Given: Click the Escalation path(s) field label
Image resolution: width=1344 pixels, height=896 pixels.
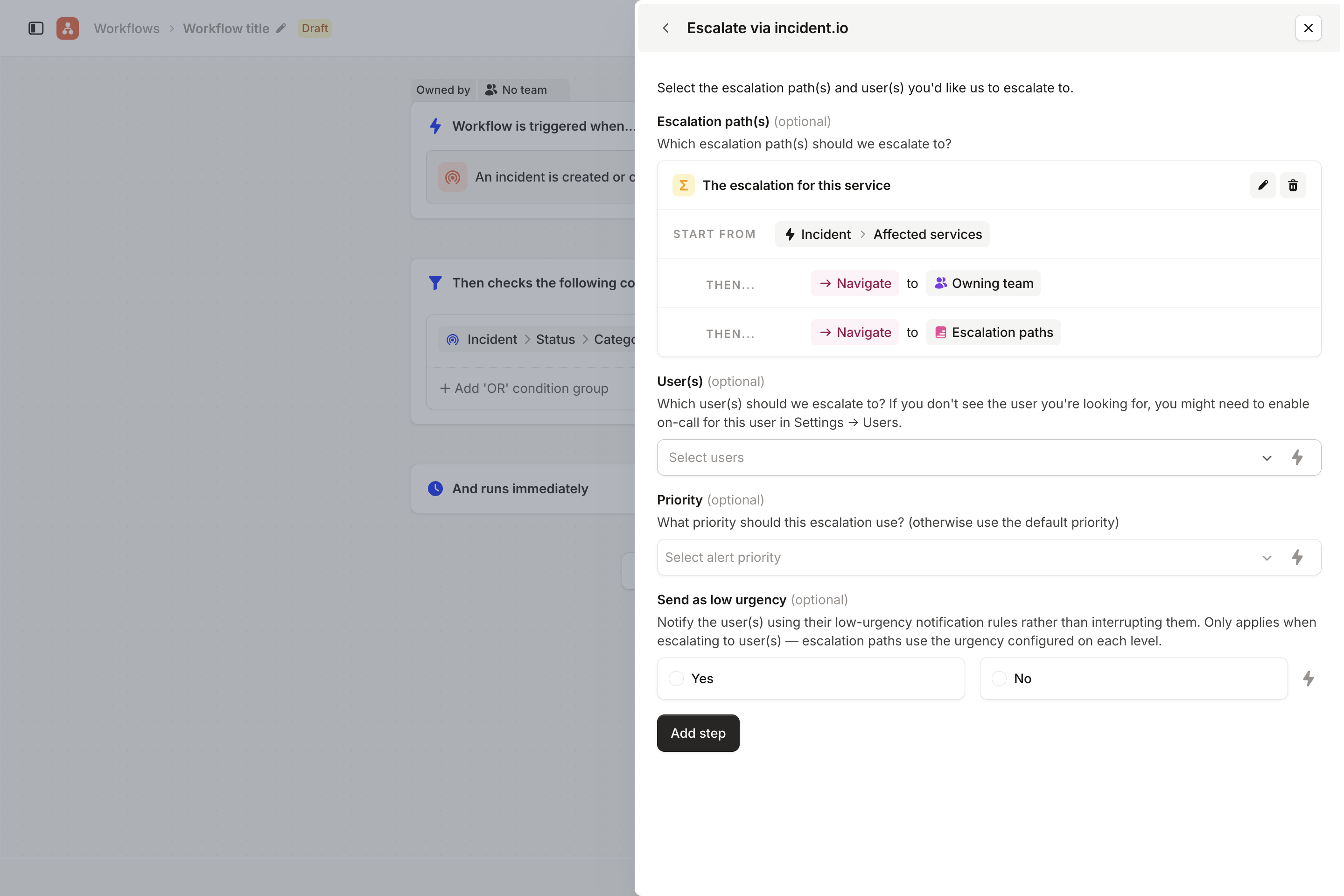Looking at the screenshot, I should [713, 121].
